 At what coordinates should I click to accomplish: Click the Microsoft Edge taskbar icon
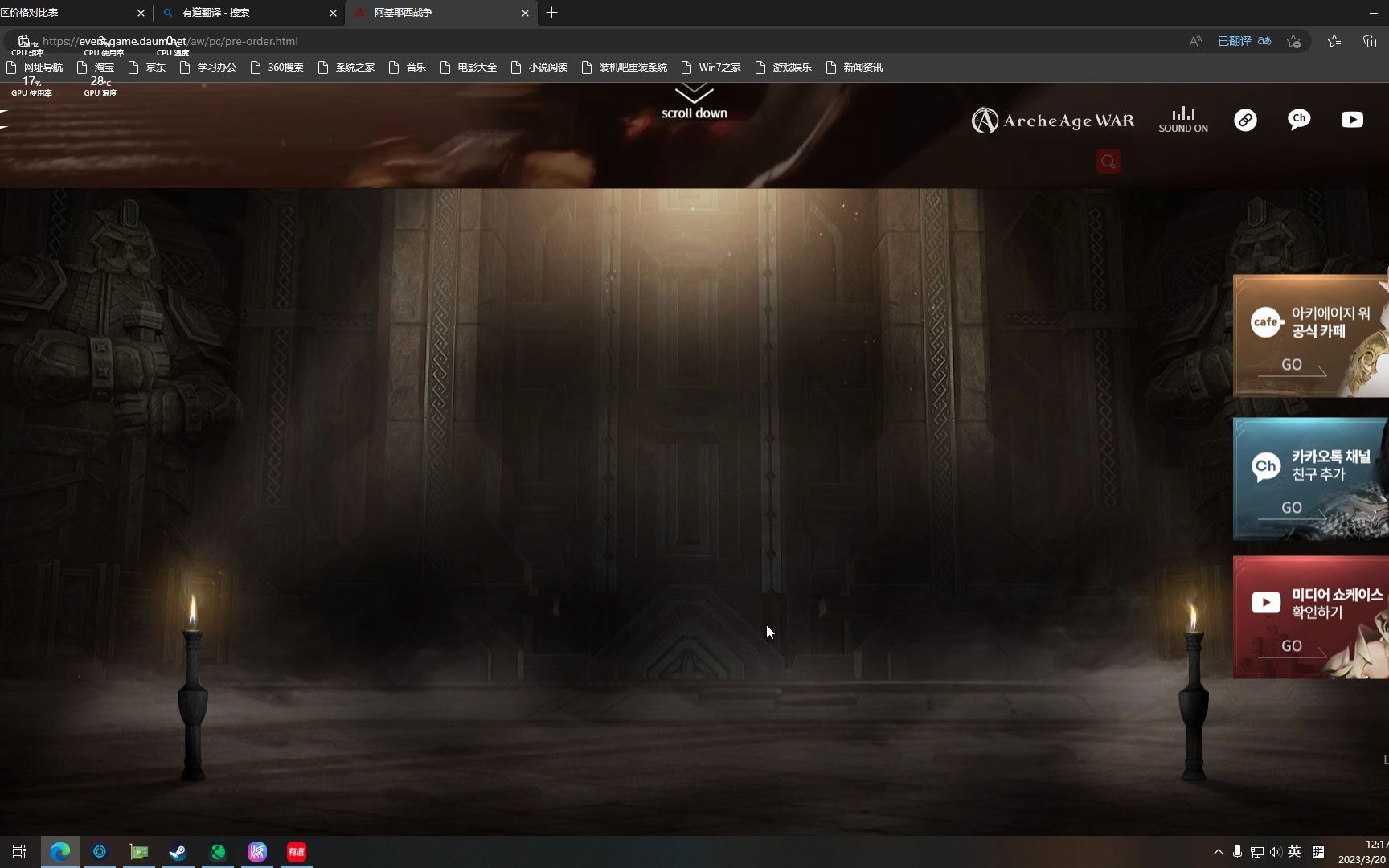pyautogui.click(x=60, y=852)
